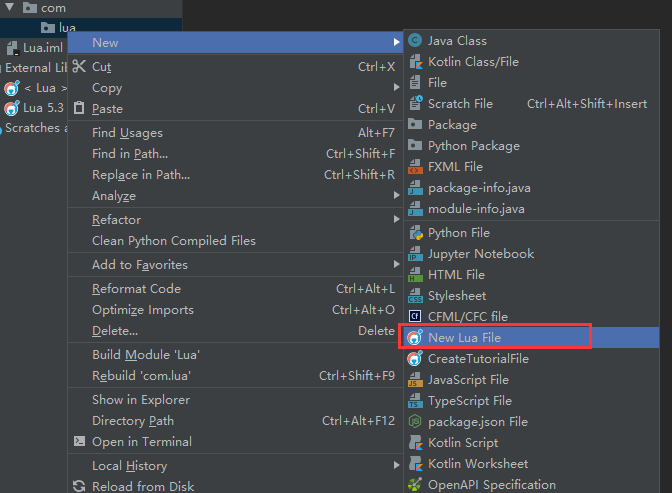672x493 pixels.
Task: Click the Lua 5.3 library icon
Action: [12, 108]
